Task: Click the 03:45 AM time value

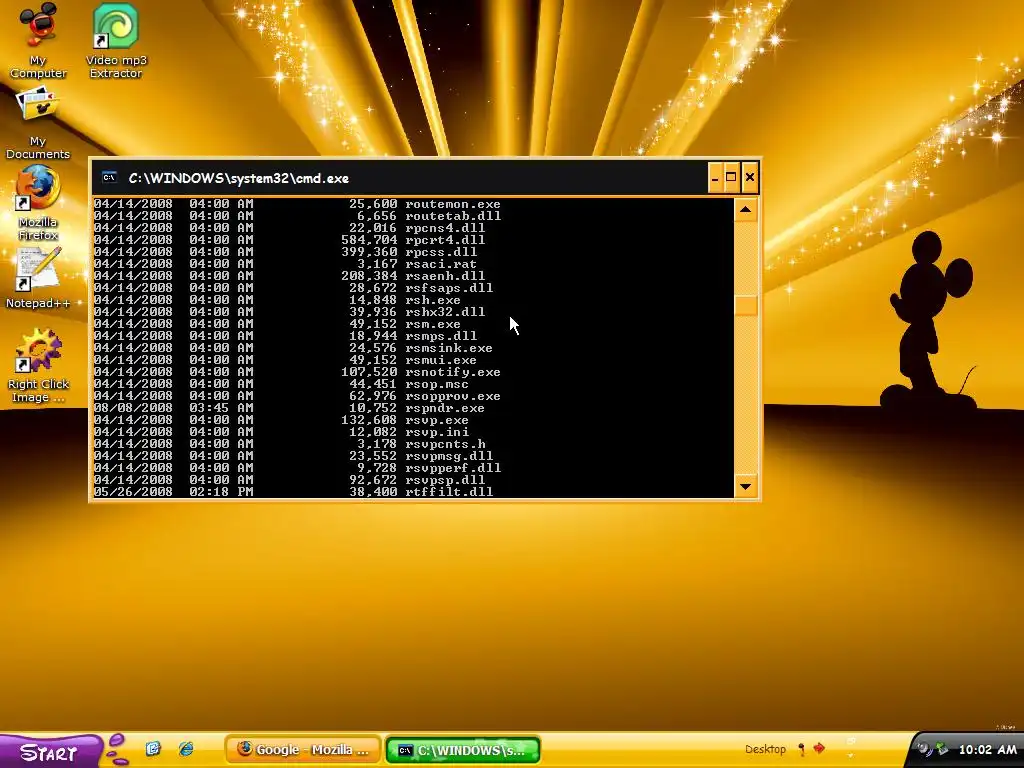Action: [221, 408]
